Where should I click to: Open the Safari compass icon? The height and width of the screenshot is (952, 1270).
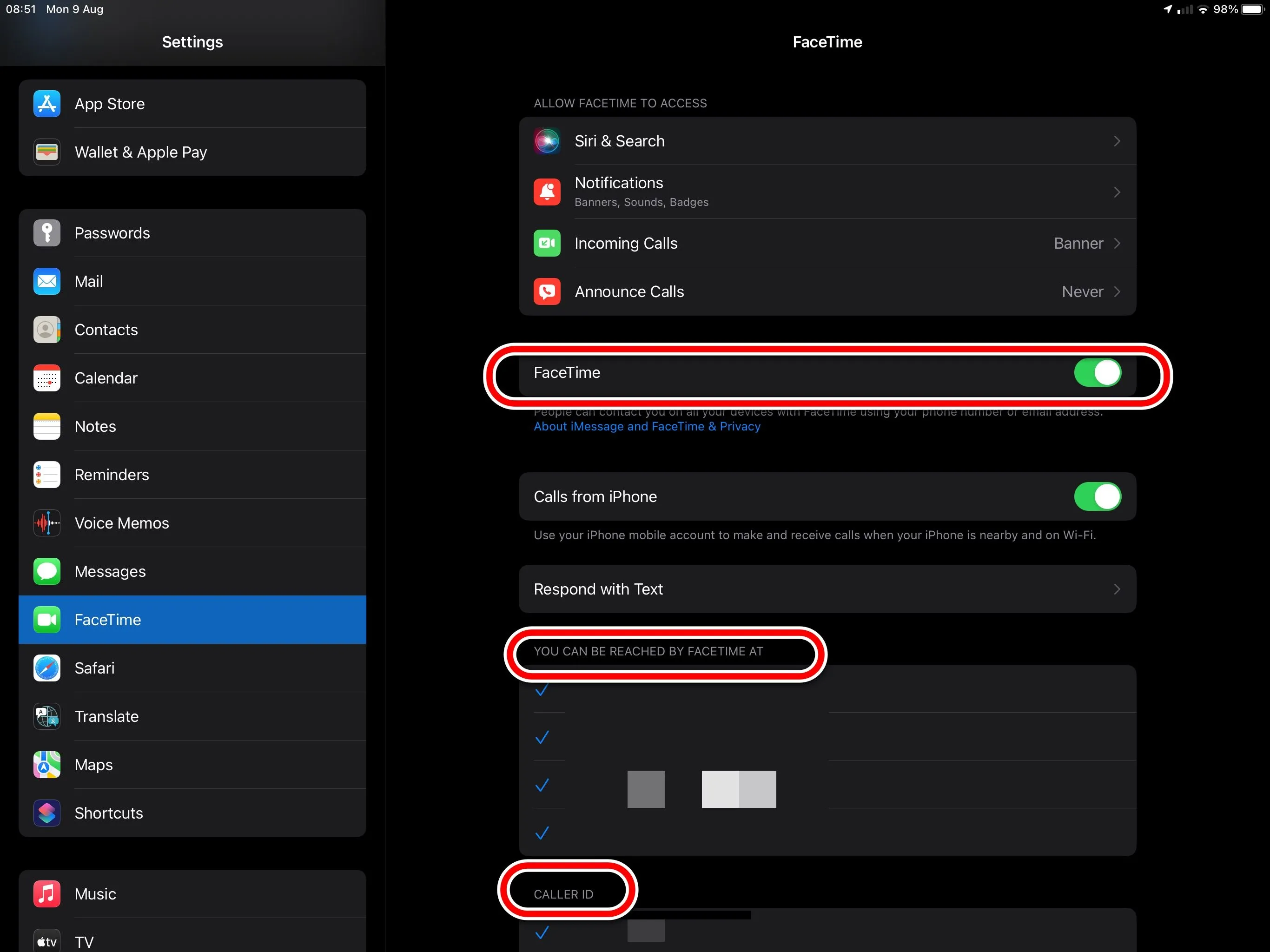click(x=46, y=668)
